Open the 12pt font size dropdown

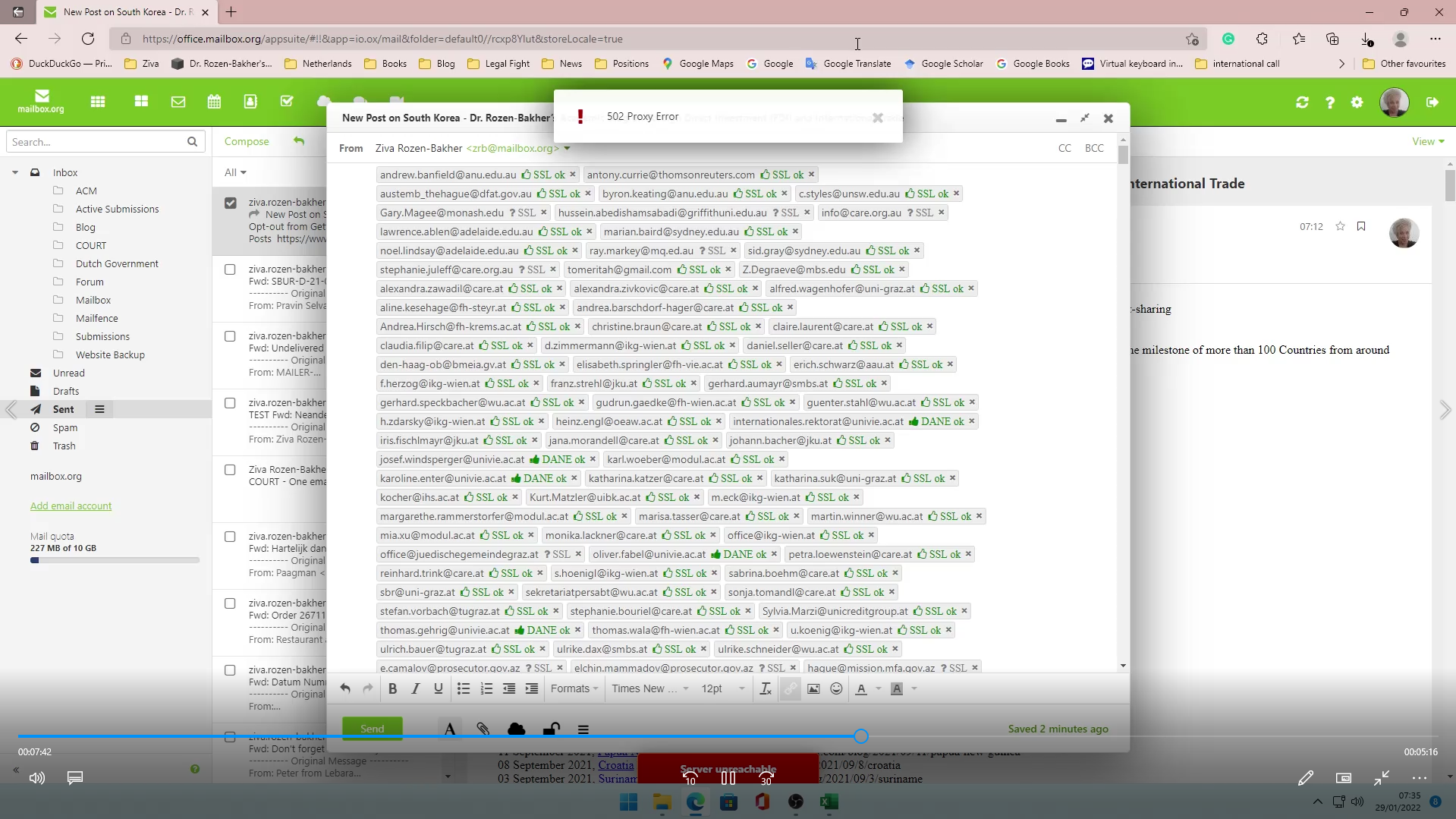click(723, 688)
